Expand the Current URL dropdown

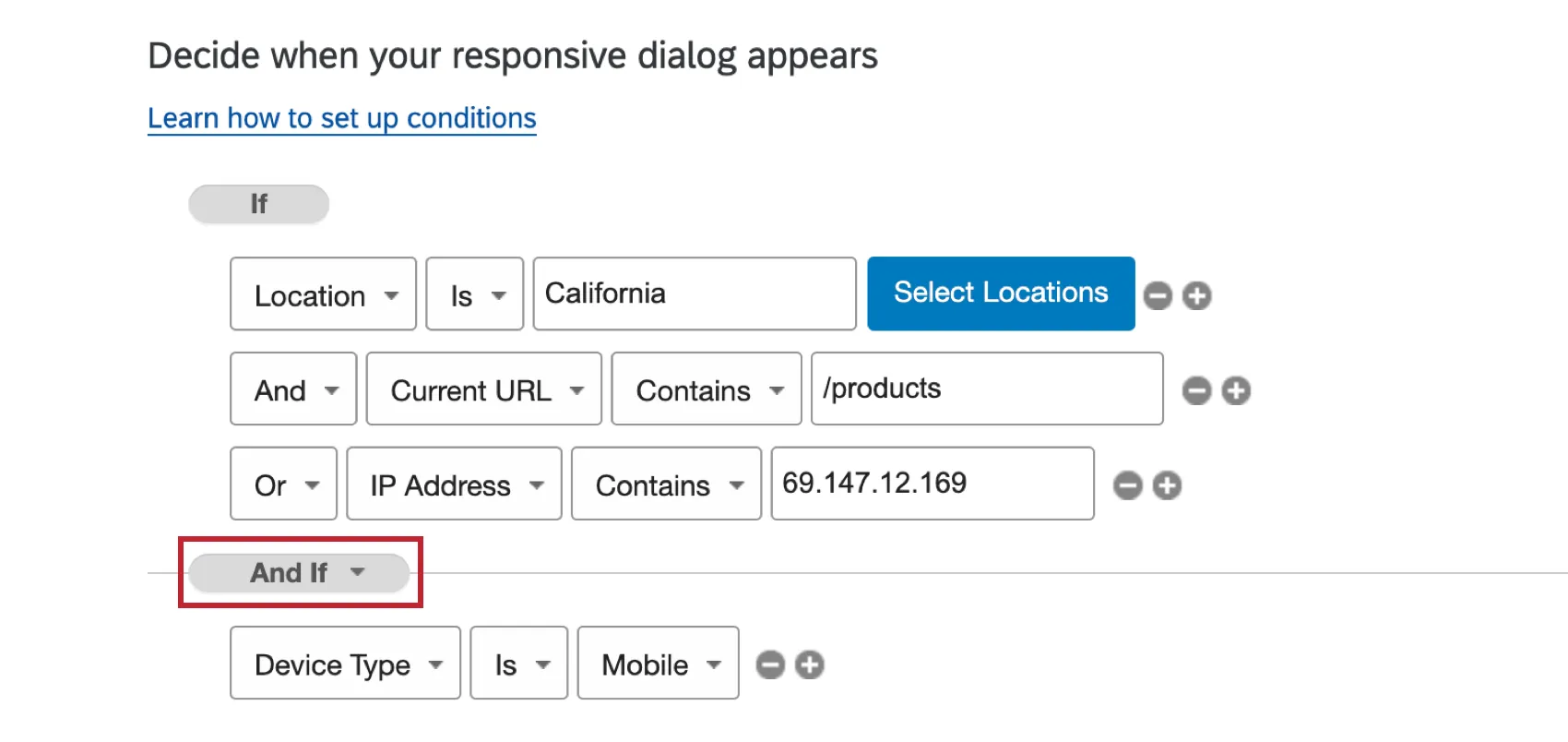tap(484, 390)
